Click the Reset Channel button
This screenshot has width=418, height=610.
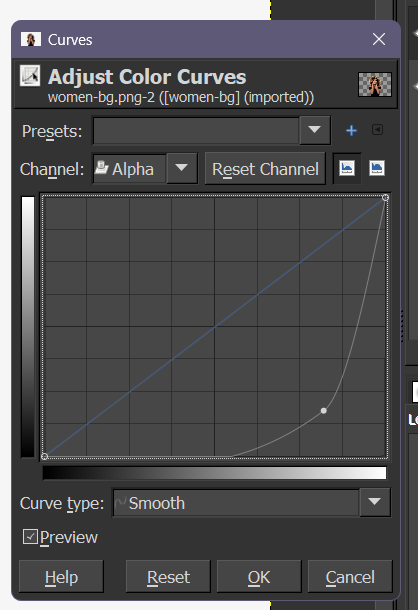click(x=265, y=169)
